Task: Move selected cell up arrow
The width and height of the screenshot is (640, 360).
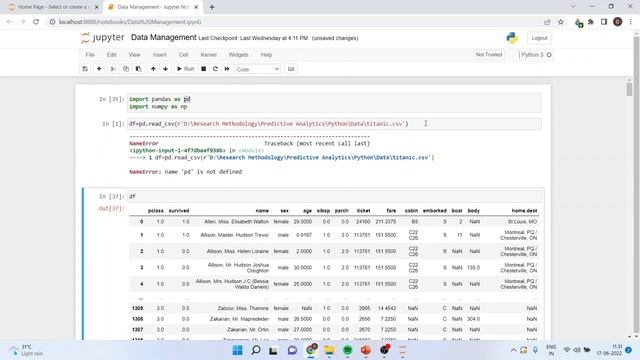Action: pyautogui.click(x=153, y=69)
